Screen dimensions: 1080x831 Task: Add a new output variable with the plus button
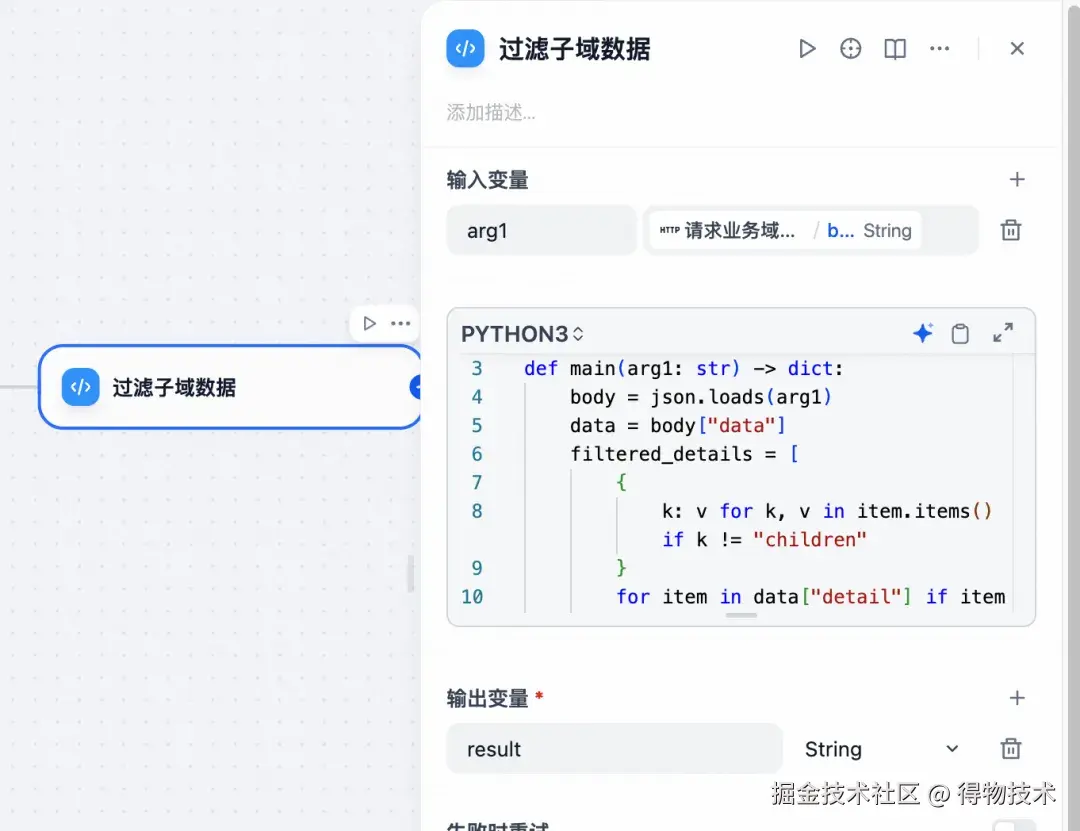1017,698
